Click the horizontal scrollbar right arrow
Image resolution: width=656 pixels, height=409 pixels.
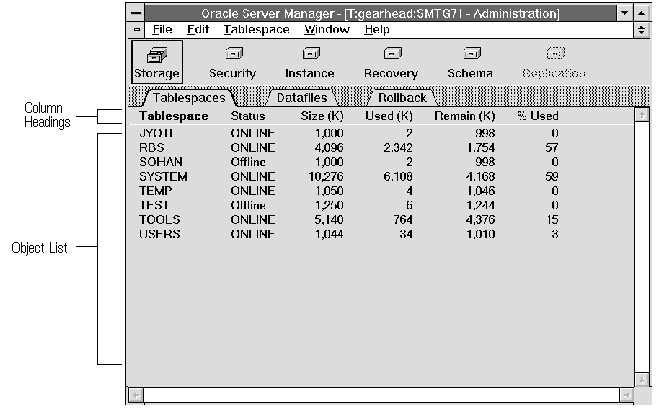[x=626, y=395]
